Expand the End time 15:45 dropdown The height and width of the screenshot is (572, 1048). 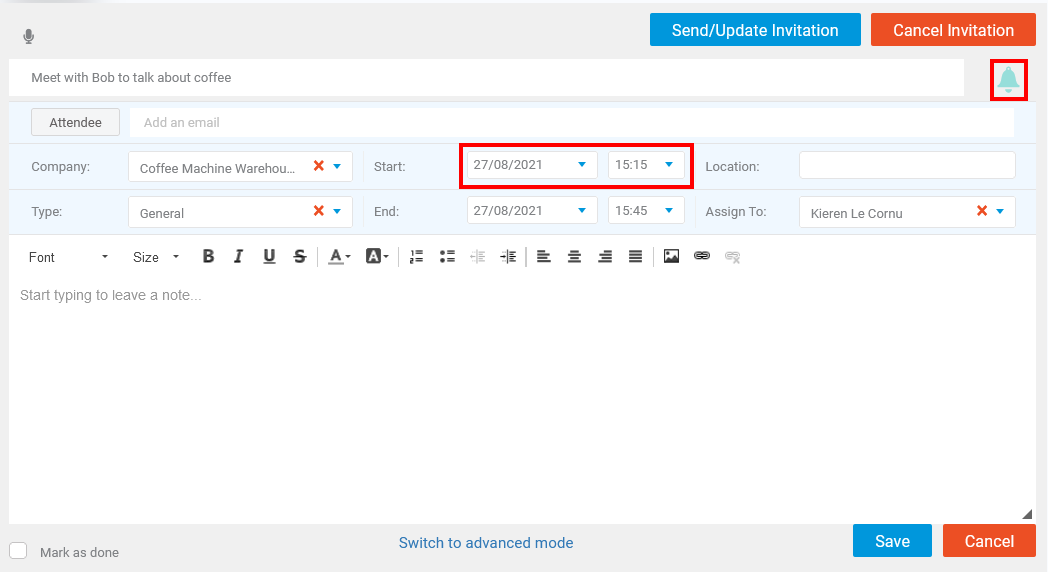coord(669,210)
